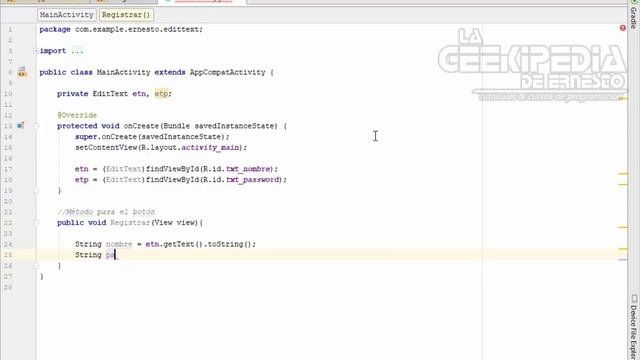Screen dimensions: 640x360
Task: Click the red error indicator icon
Action: [622, 28]
